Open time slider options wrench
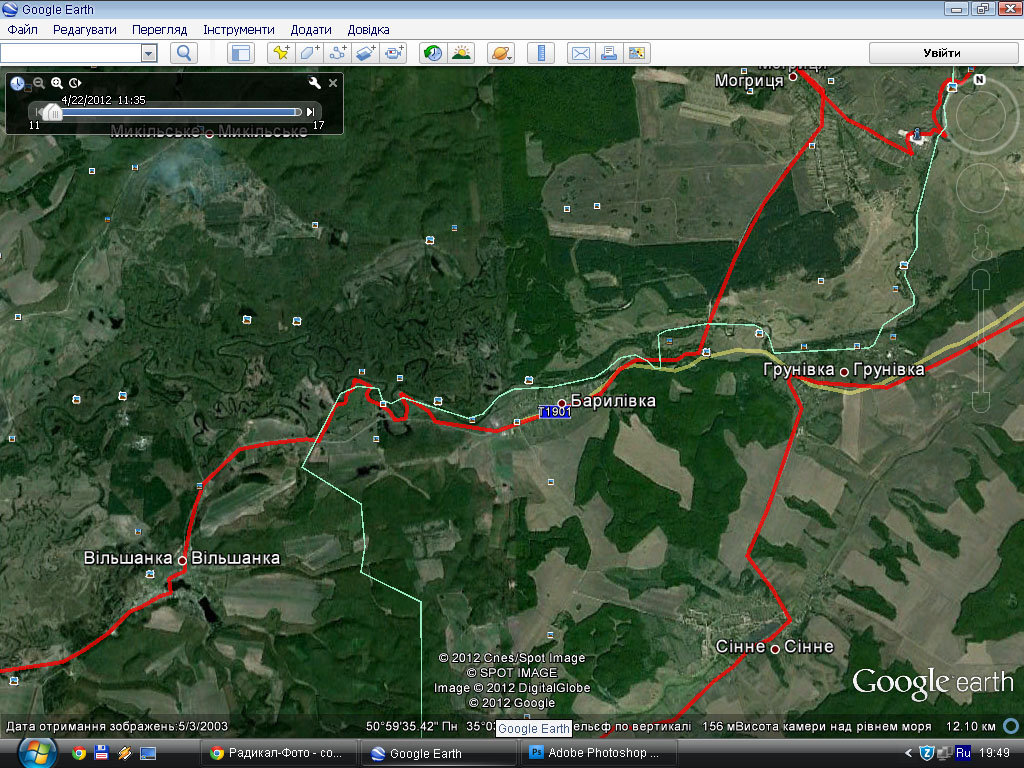This screenshot has height=768, width=1024. tap(315, 83)
